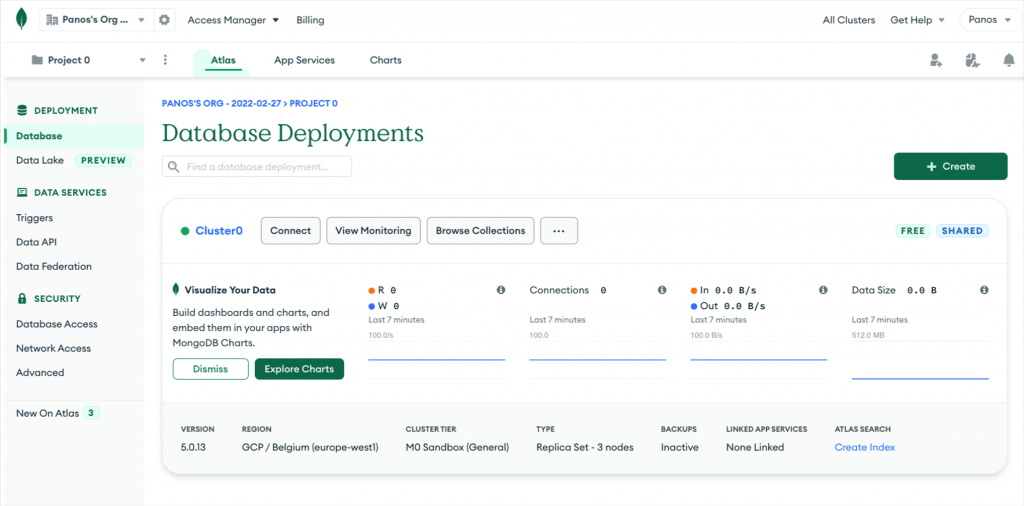Open Data Lake in sidebar
Screen dimensions: 1024x506
click(x=40, y=160)
